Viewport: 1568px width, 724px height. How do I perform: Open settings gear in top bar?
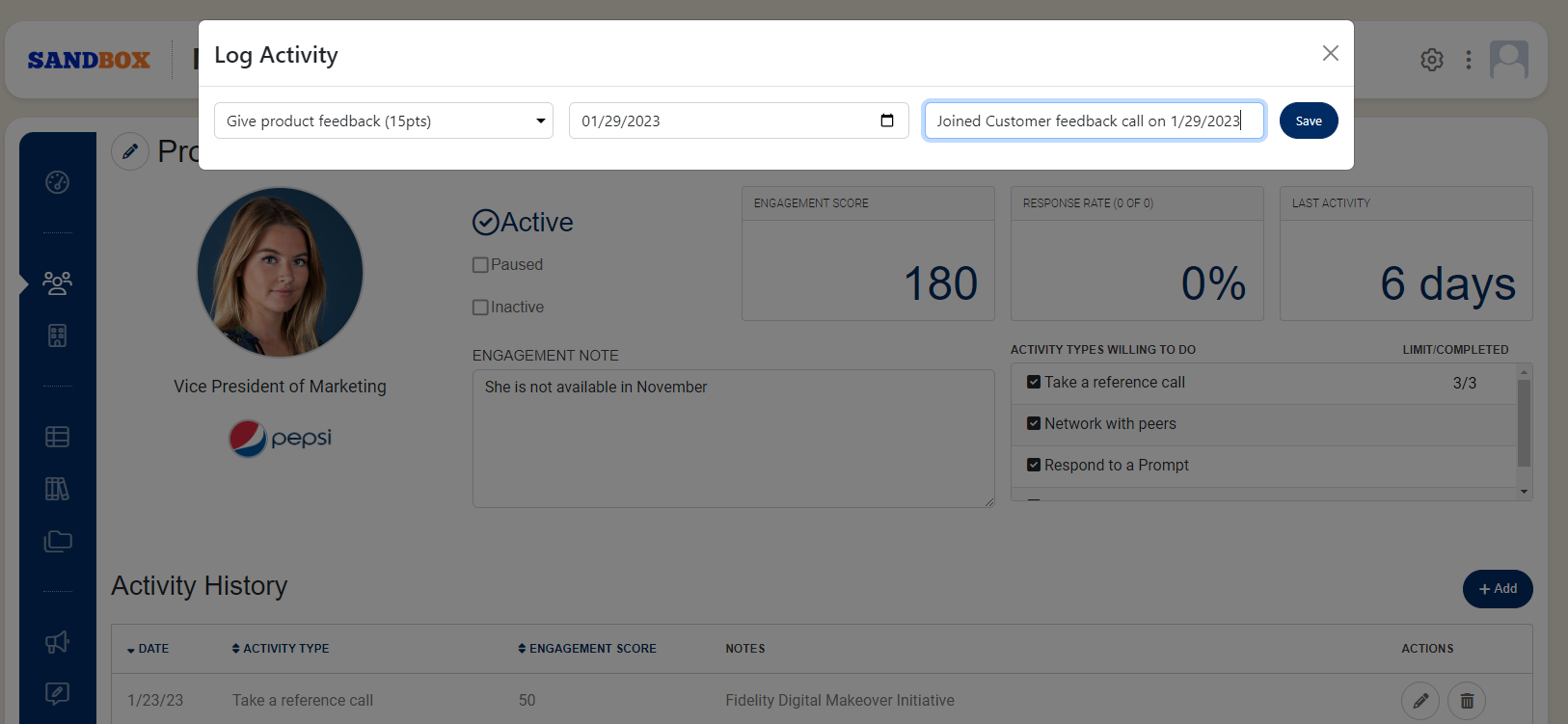click(x=1432, y=60)
